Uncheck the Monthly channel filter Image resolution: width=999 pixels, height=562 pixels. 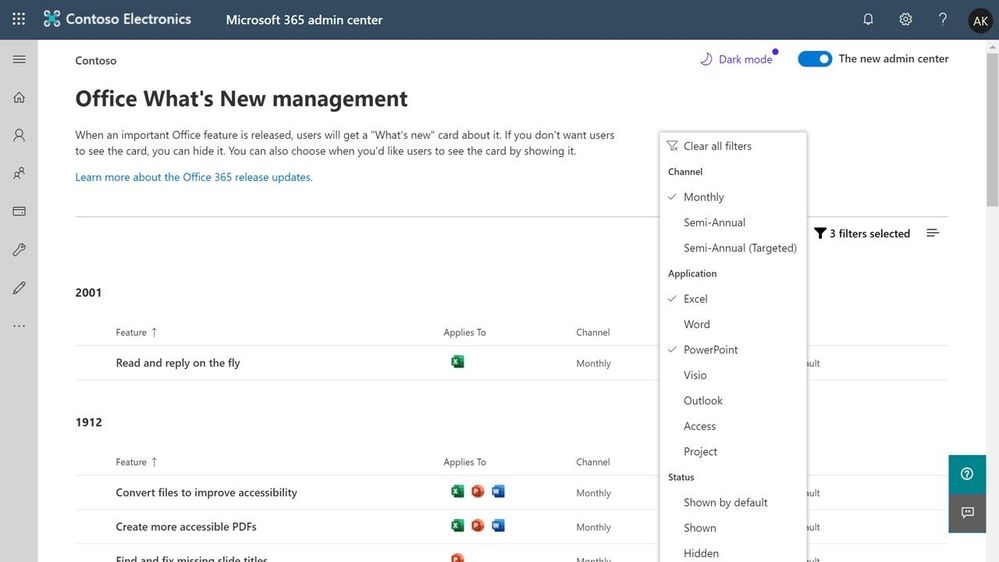pyautogui.click(x=733, y=197)
